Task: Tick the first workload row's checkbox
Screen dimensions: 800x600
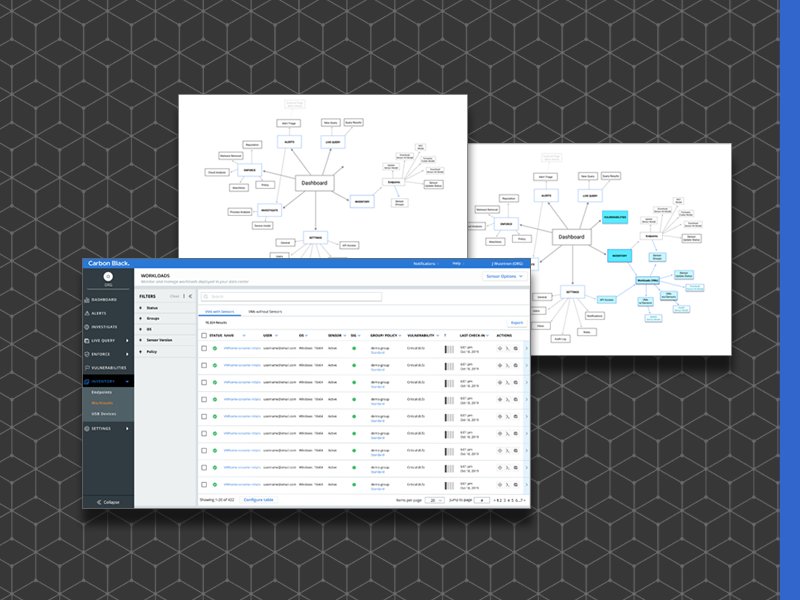Action: (204, 348)
